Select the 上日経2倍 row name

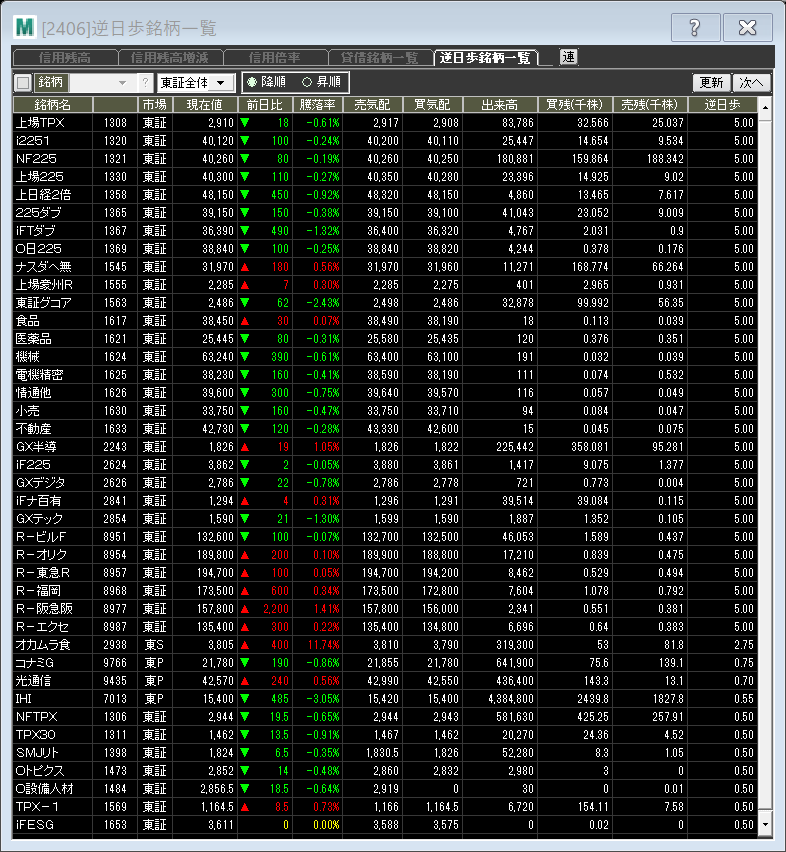click(x=43, y=195)
